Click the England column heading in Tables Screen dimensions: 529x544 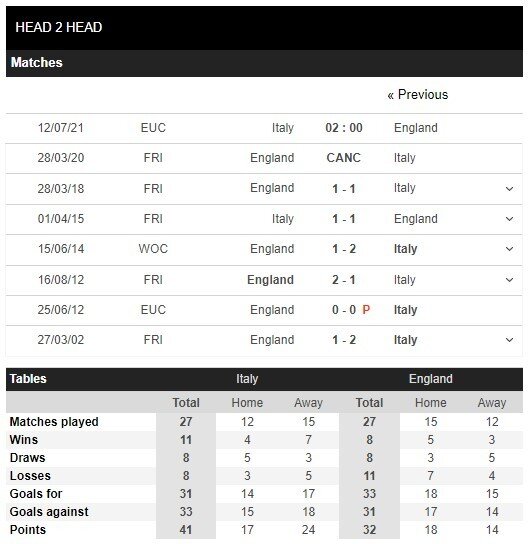(430, 379)
